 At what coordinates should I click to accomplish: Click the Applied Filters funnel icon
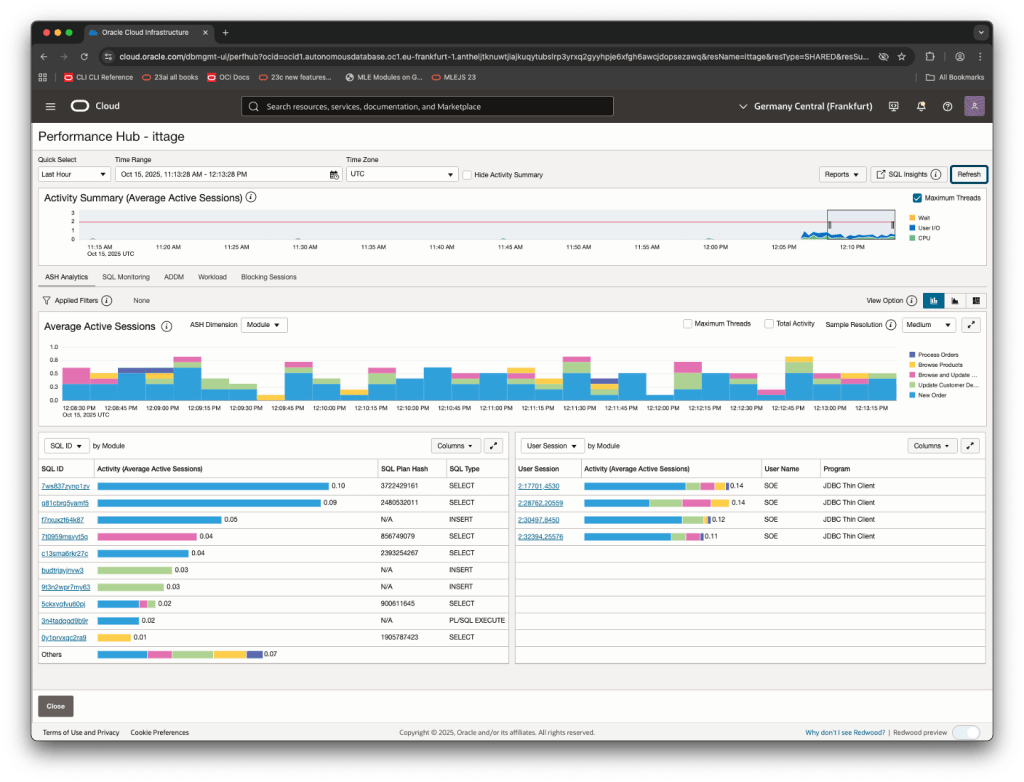point(46,300)
